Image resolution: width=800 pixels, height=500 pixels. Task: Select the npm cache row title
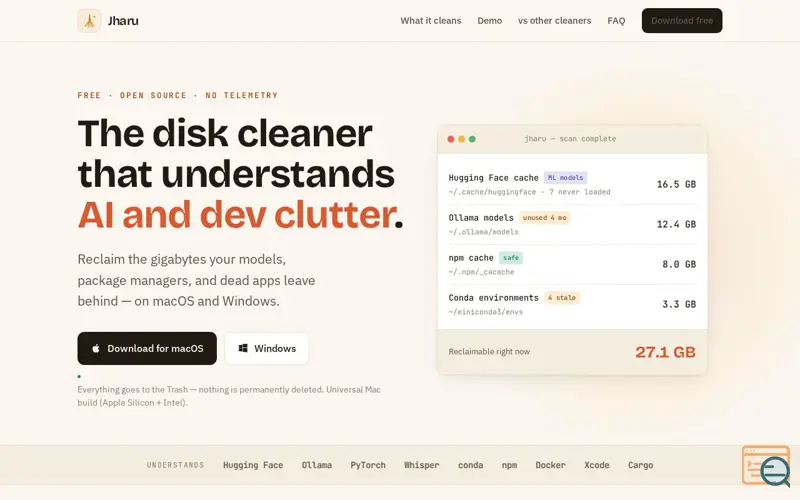(x=471, y=258)
